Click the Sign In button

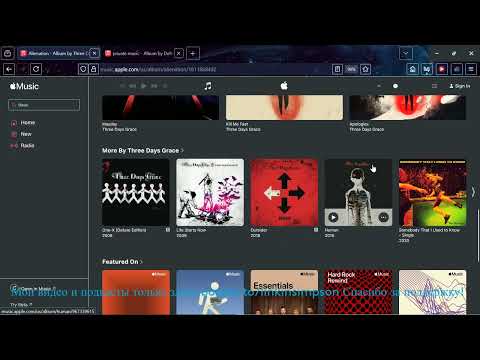point(460,86)
